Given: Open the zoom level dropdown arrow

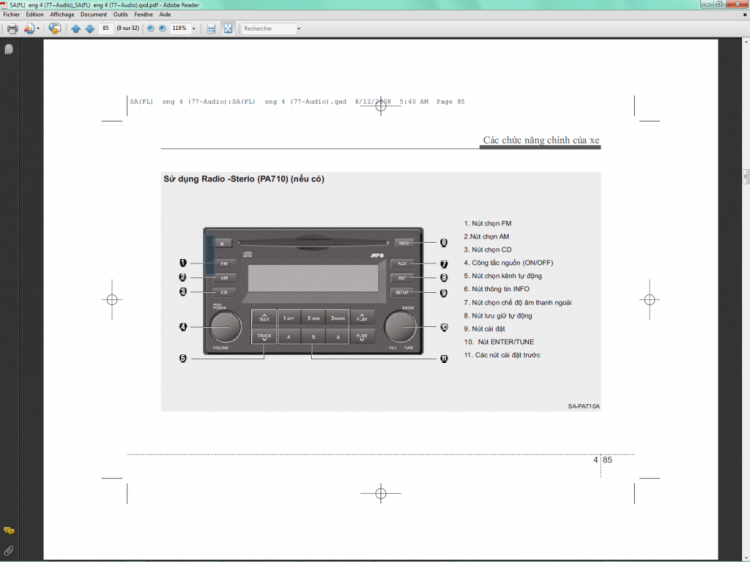Looking at the screenshot, I should 194,29.
